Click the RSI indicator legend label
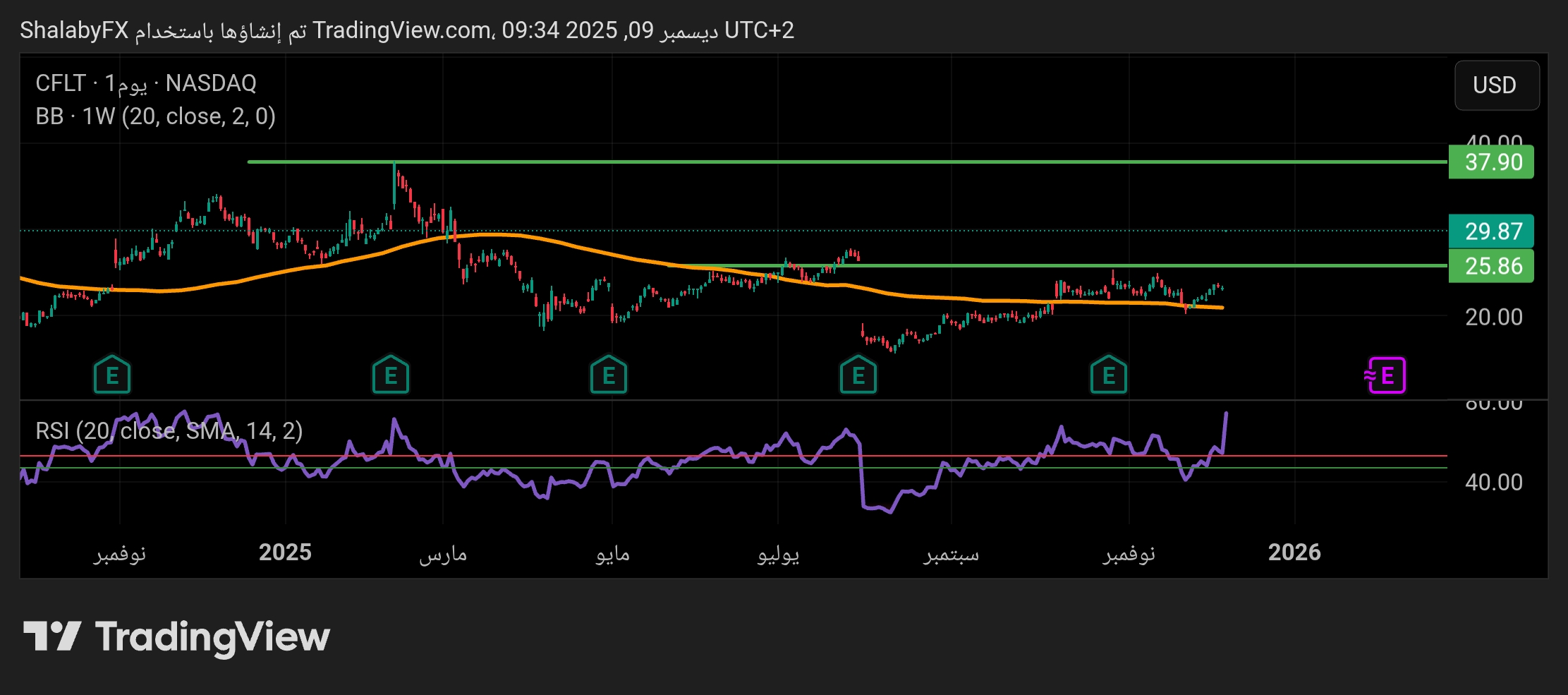Image resolution: width=1568 pixels, height=695 pixels. [169, 430]
